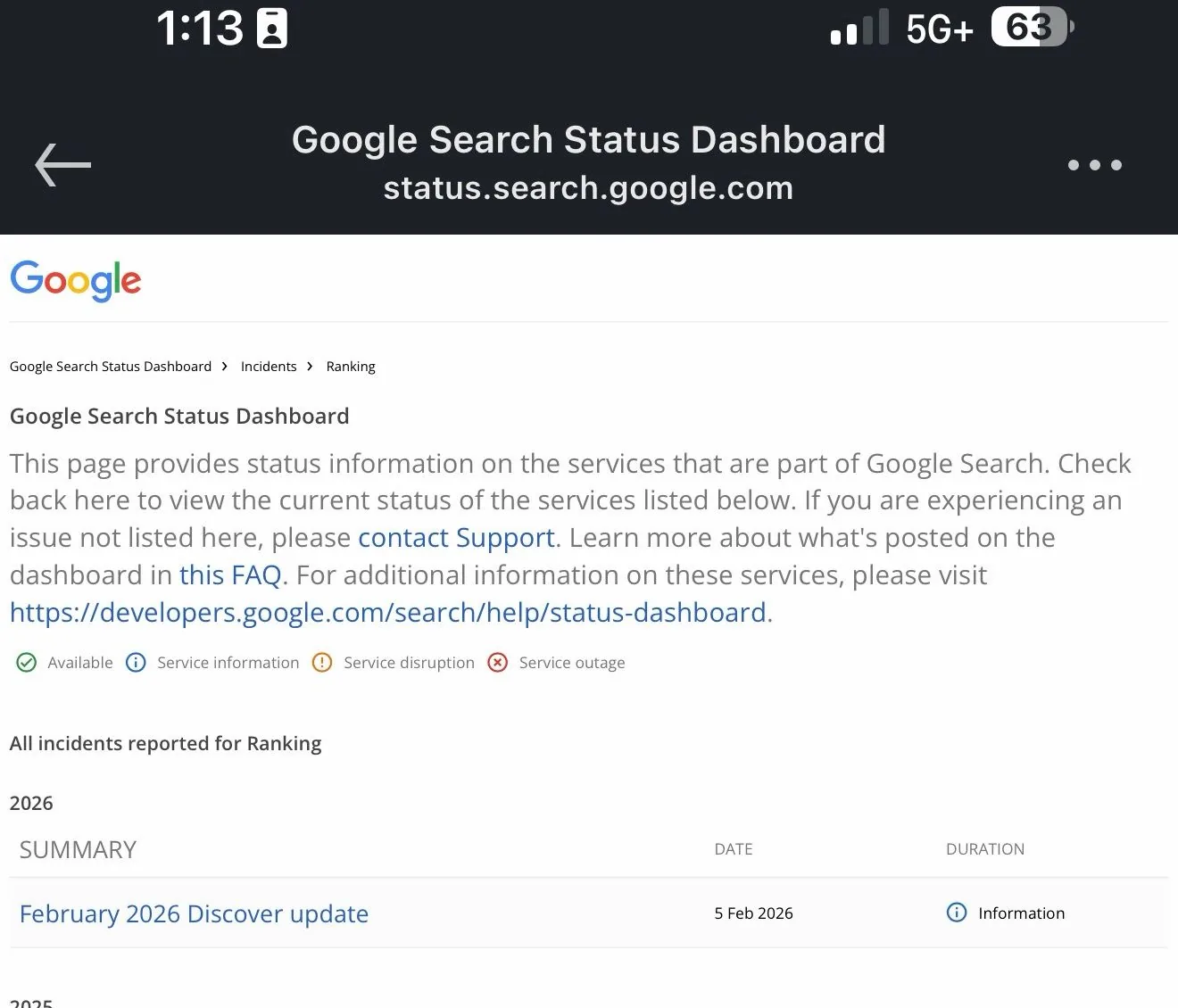This screenshot has width=1178, height=1008.
Task: Click the Google logo
Action: [x=76, y=281]
